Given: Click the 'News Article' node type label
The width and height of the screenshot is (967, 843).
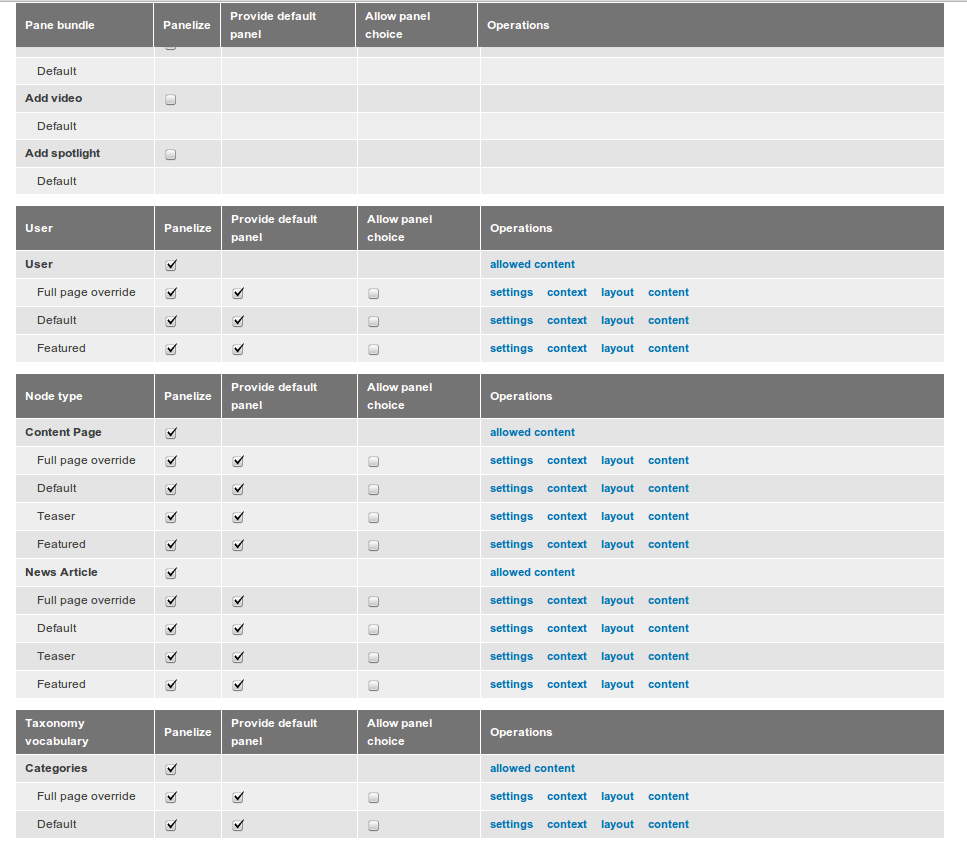Looking at the screenshot, I should 61,572.
